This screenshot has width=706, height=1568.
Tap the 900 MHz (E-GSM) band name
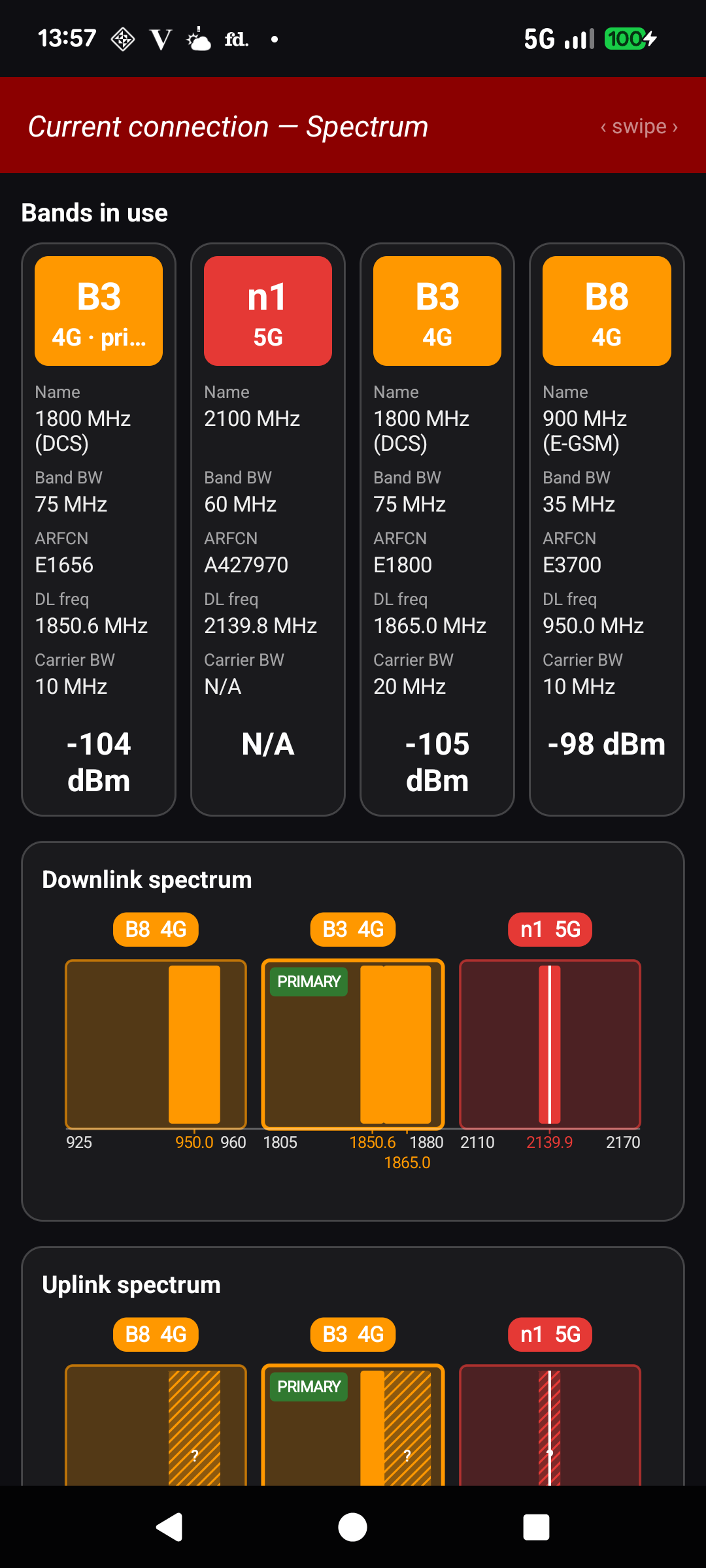[584, 431]
